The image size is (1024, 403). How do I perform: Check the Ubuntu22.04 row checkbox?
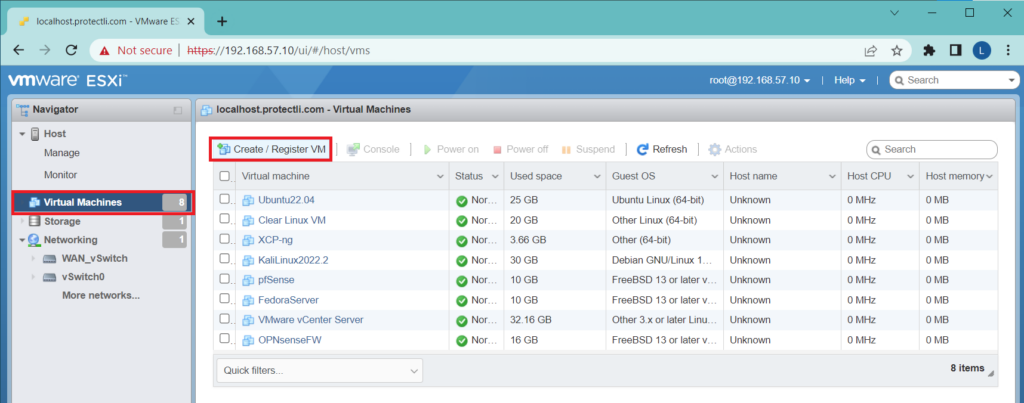[225, 199]
